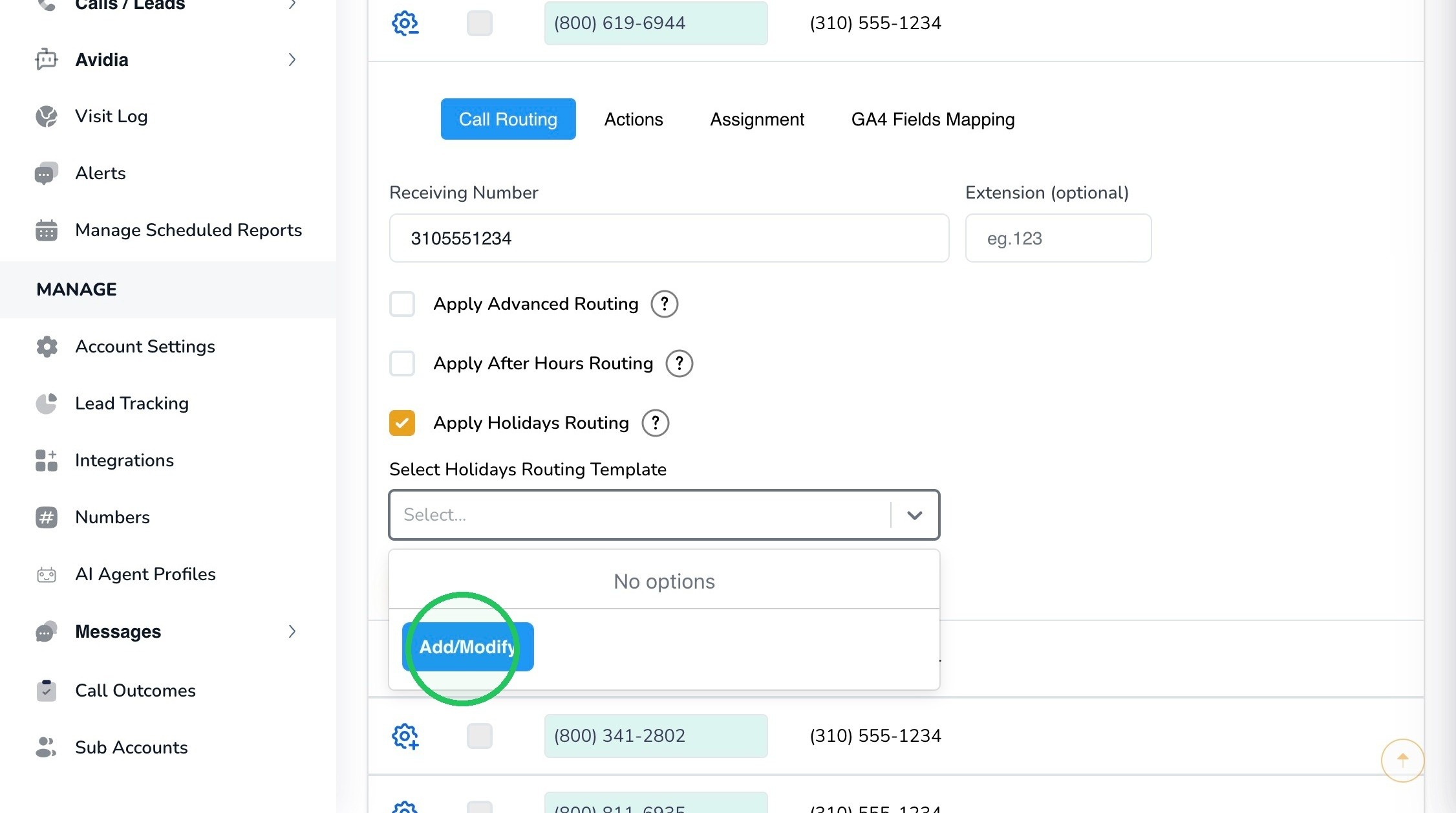Expand settings gear for (800) 341-2802

[x=405, y=736]
